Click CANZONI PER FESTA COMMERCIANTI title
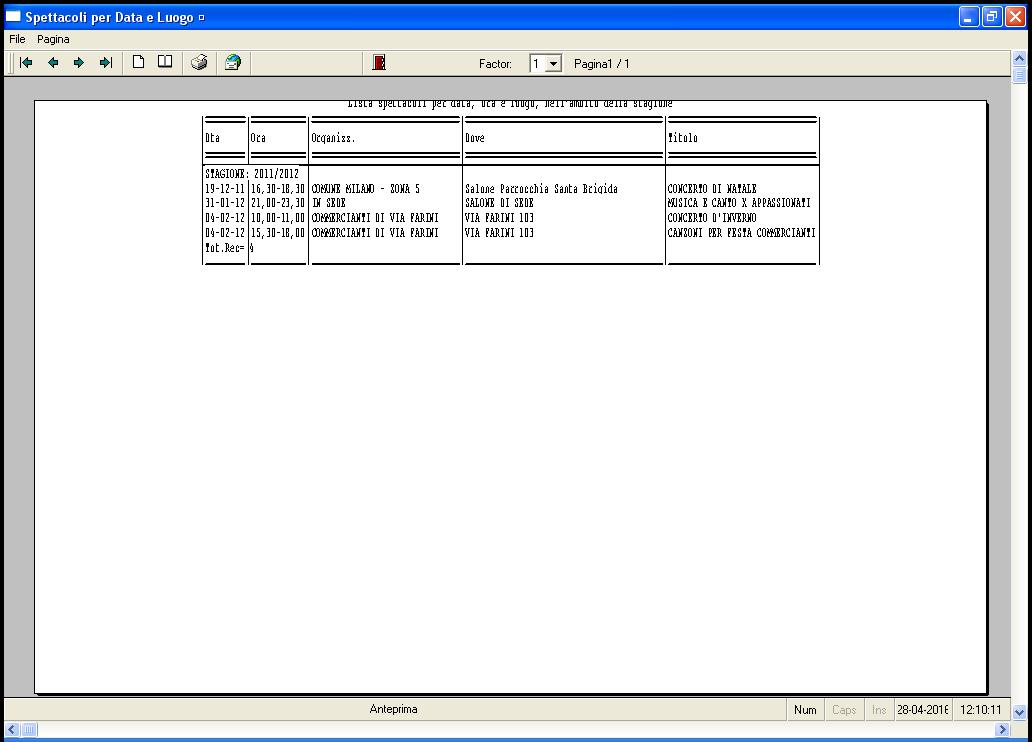1032x742 pixels. (742, 233)
